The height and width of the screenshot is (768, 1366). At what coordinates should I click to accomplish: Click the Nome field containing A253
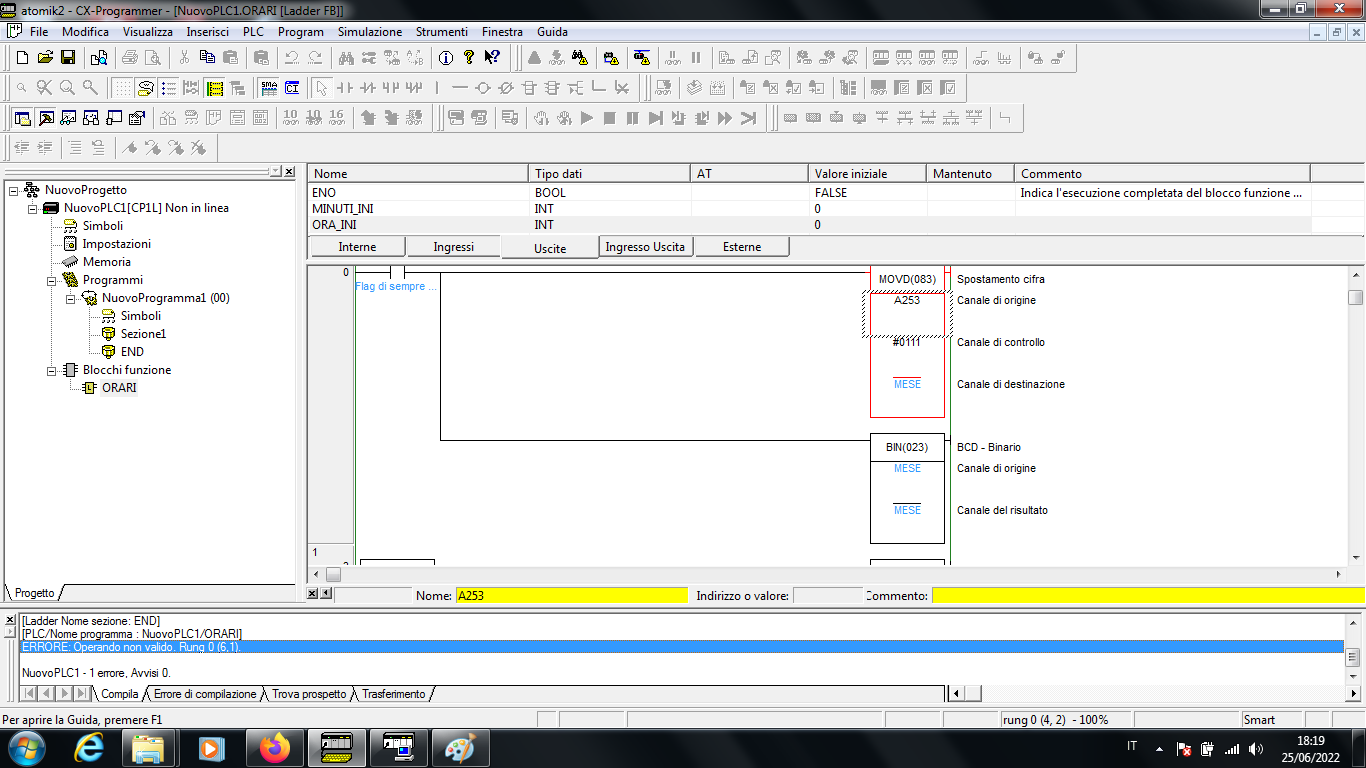click(571, 596)
